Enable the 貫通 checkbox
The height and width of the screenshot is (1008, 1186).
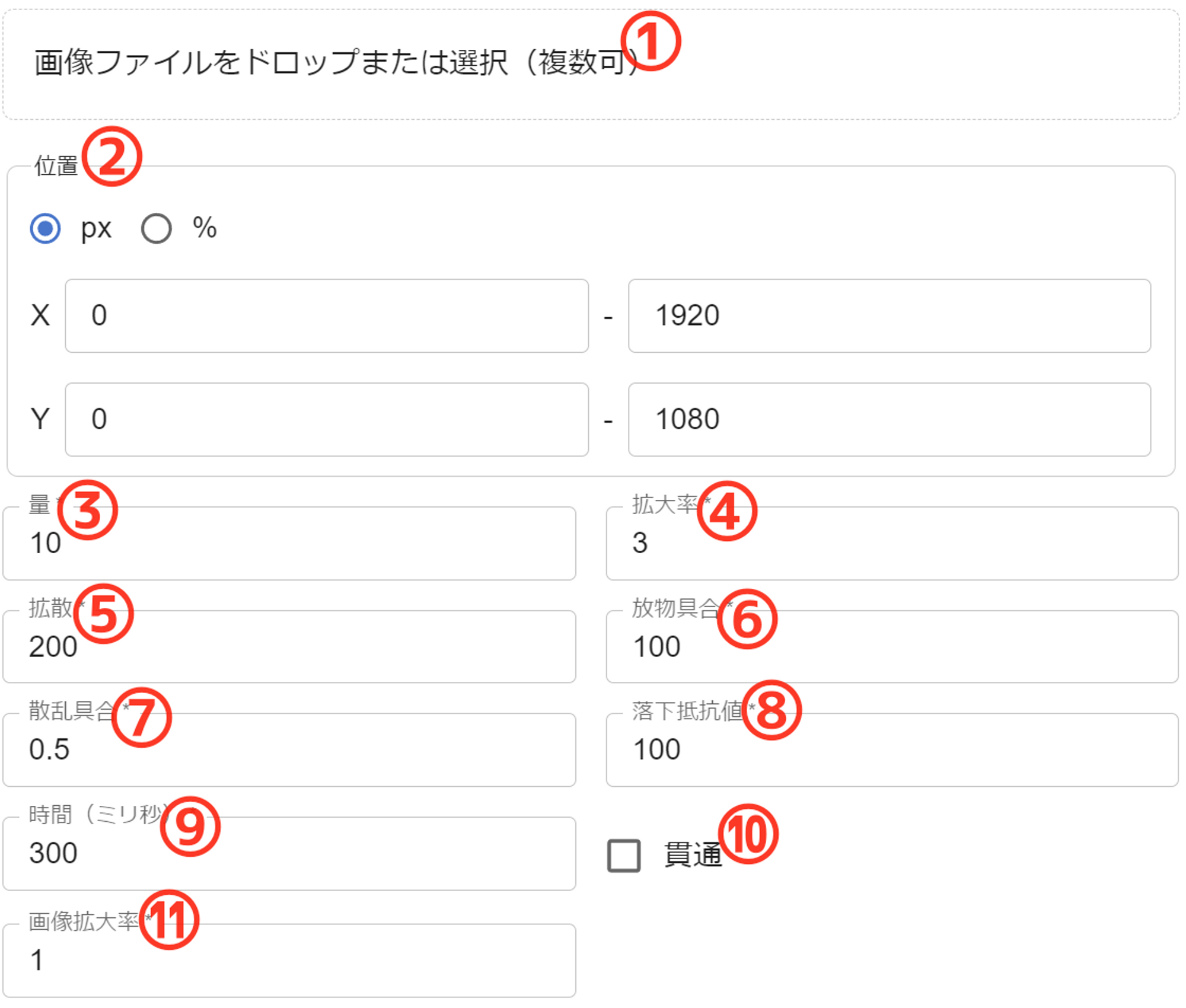tap(624, 856)
